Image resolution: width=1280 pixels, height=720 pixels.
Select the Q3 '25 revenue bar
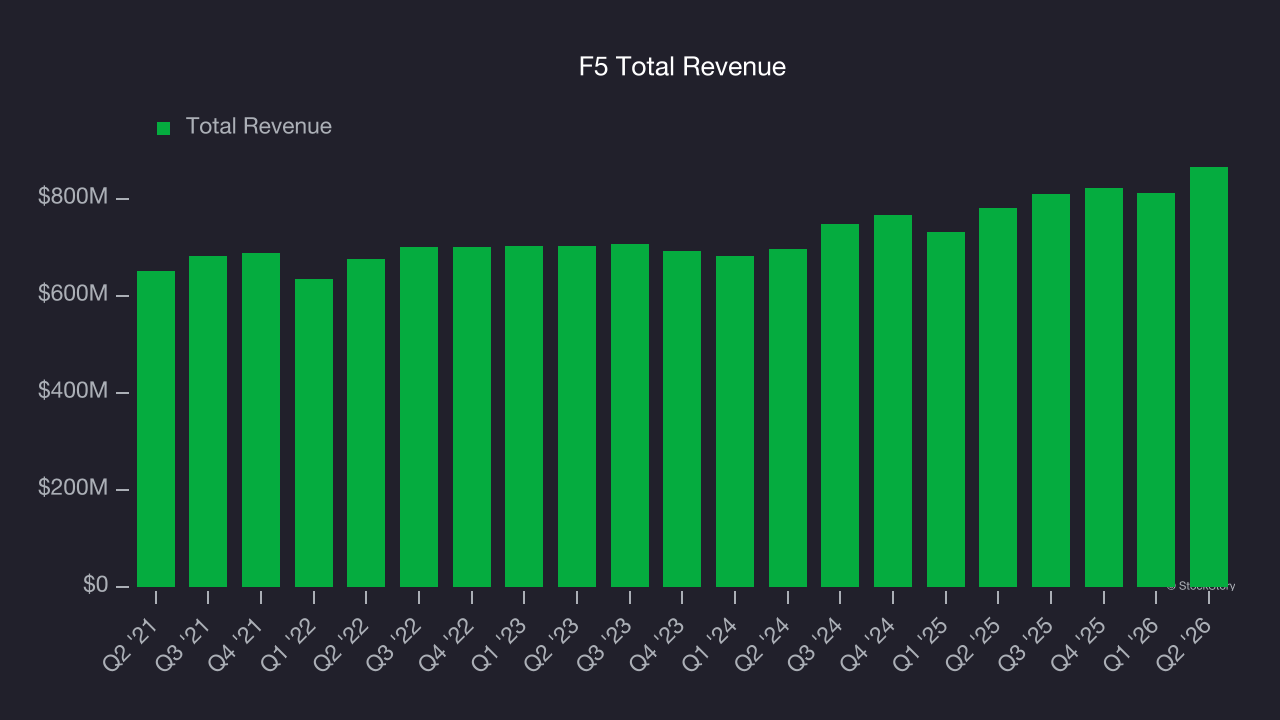pos(1051,390)
